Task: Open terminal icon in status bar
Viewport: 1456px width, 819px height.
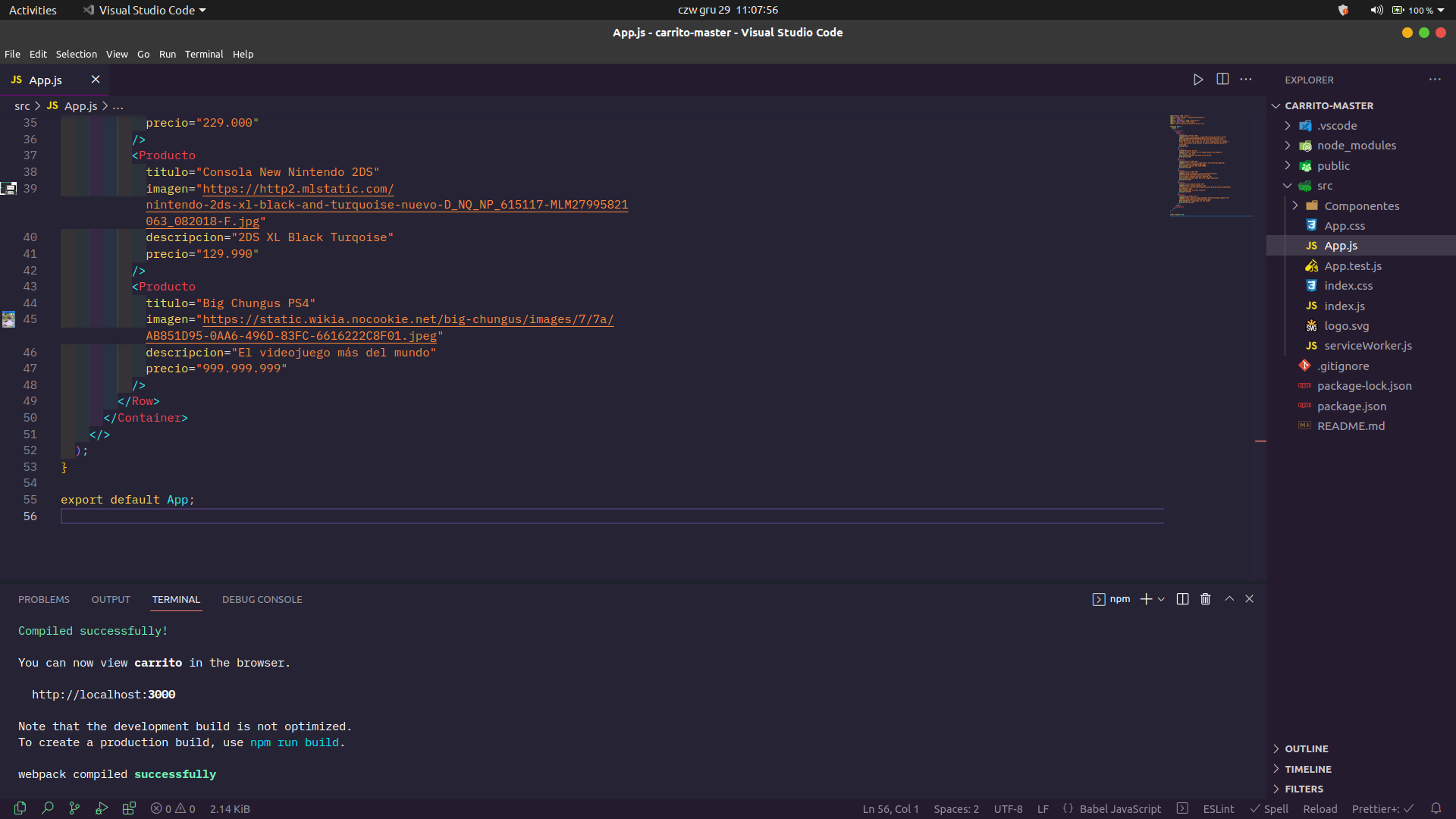Action: (1182, 808)
